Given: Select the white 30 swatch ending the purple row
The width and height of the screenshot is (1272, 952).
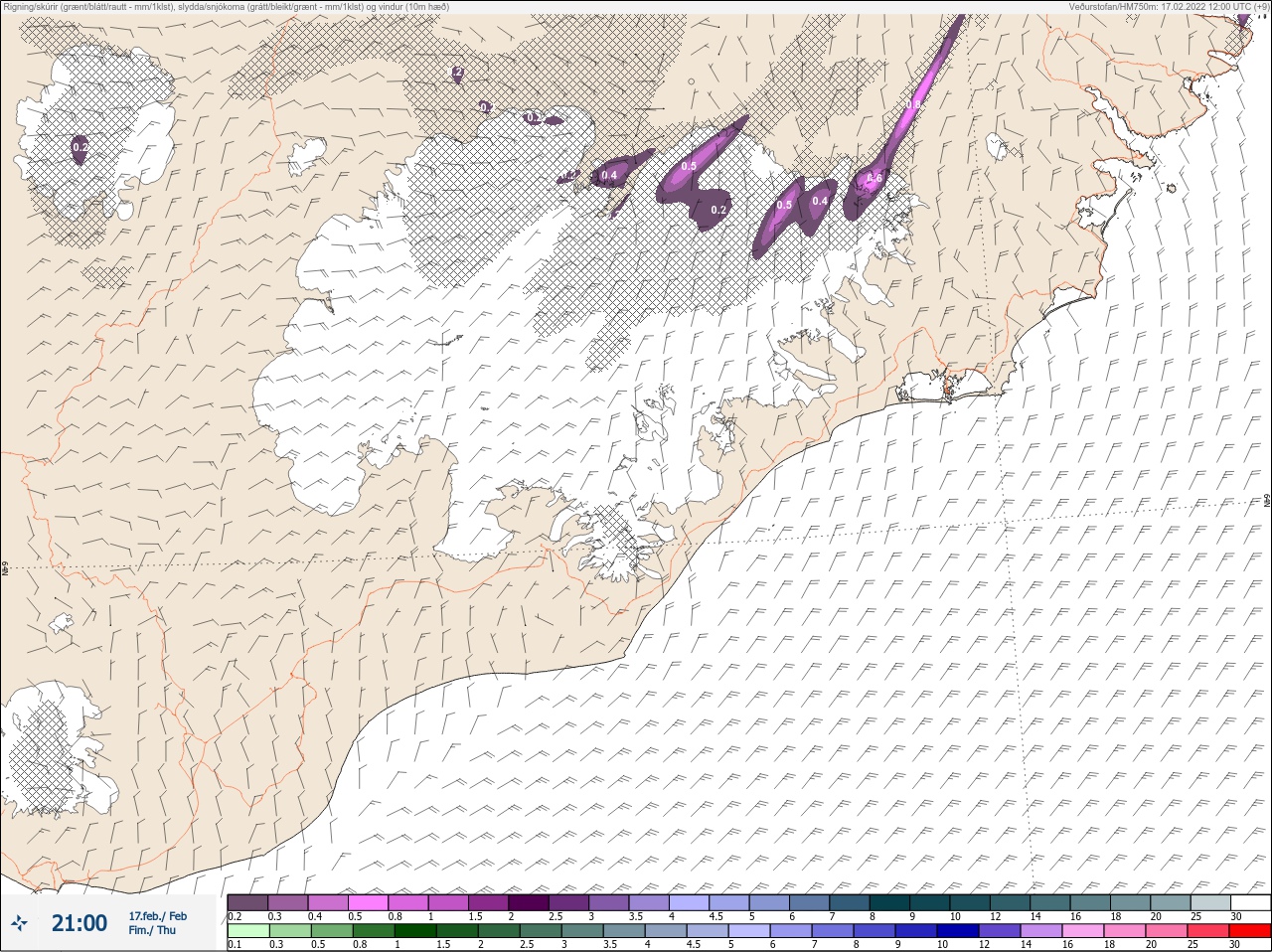Looking at the screenshot, I should [x=1251, y=902].
